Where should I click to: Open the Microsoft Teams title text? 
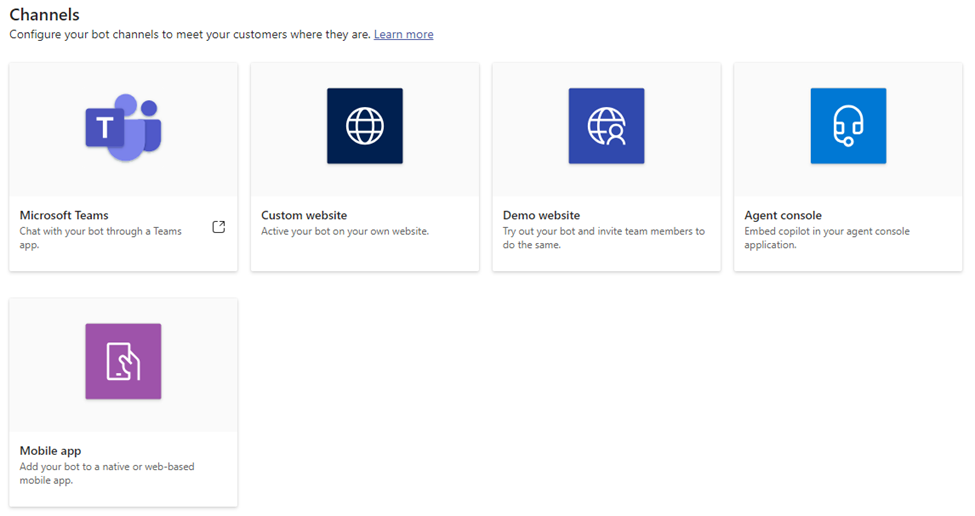(x=64, y=215)
